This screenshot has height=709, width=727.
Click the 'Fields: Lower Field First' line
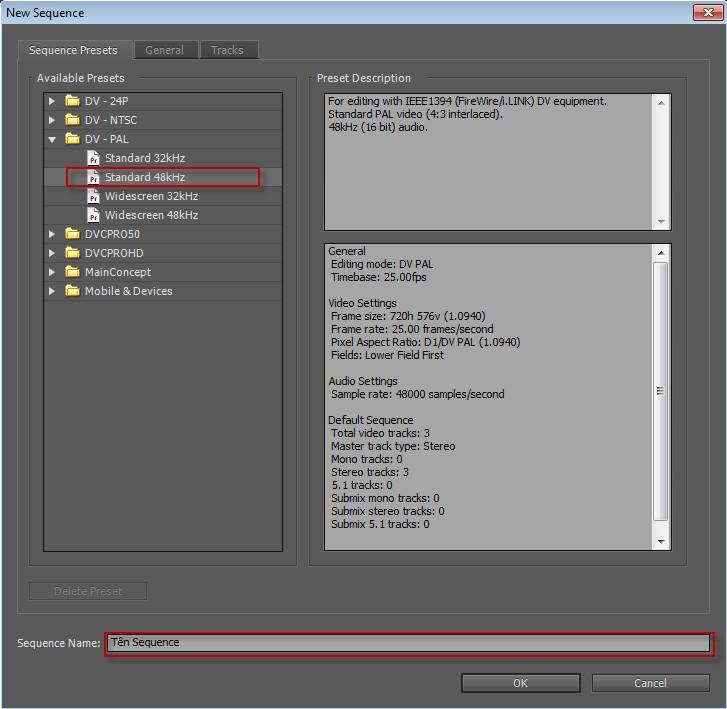click(387, 355)
